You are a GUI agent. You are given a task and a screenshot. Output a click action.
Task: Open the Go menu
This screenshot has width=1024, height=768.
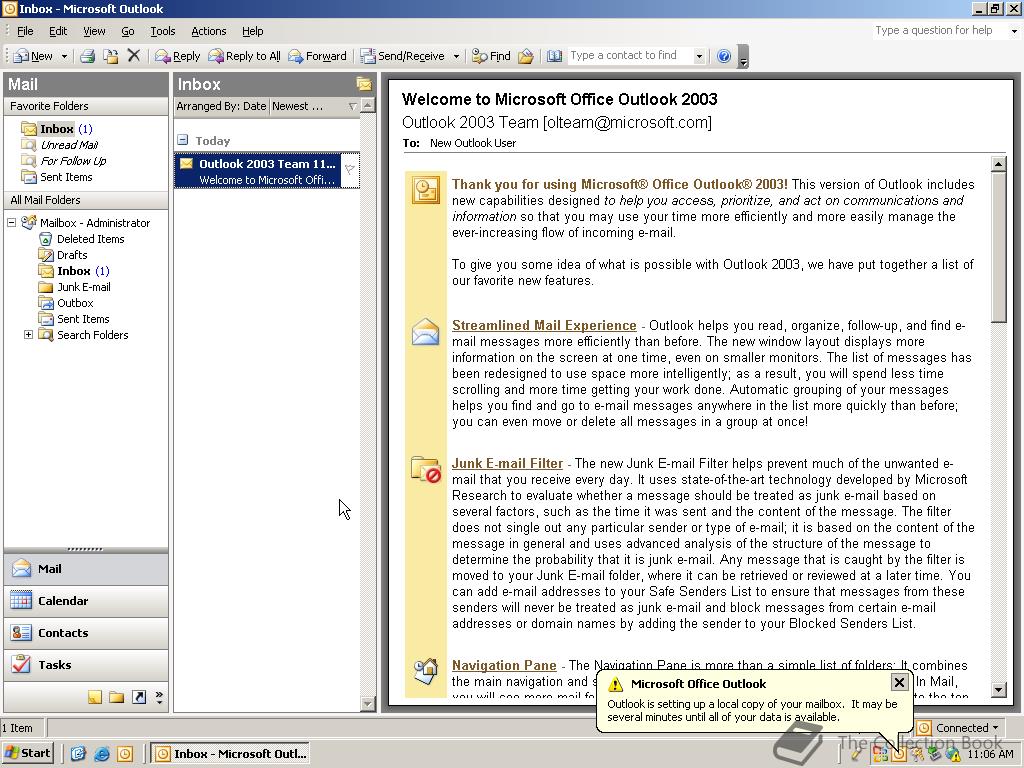[x=128, y=31]
